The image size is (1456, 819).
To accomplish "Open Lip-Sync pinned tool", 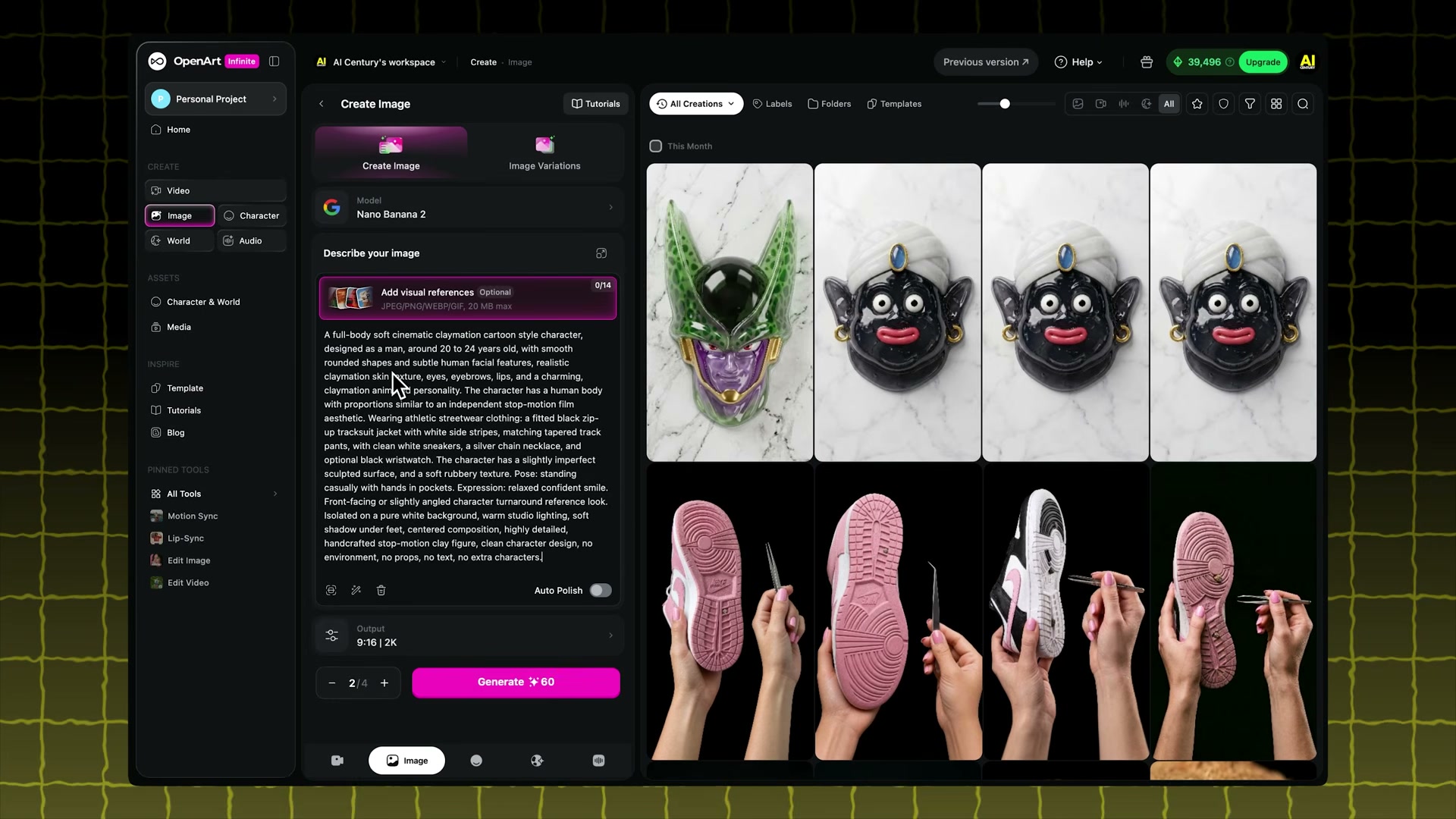I will click(177, 538).
